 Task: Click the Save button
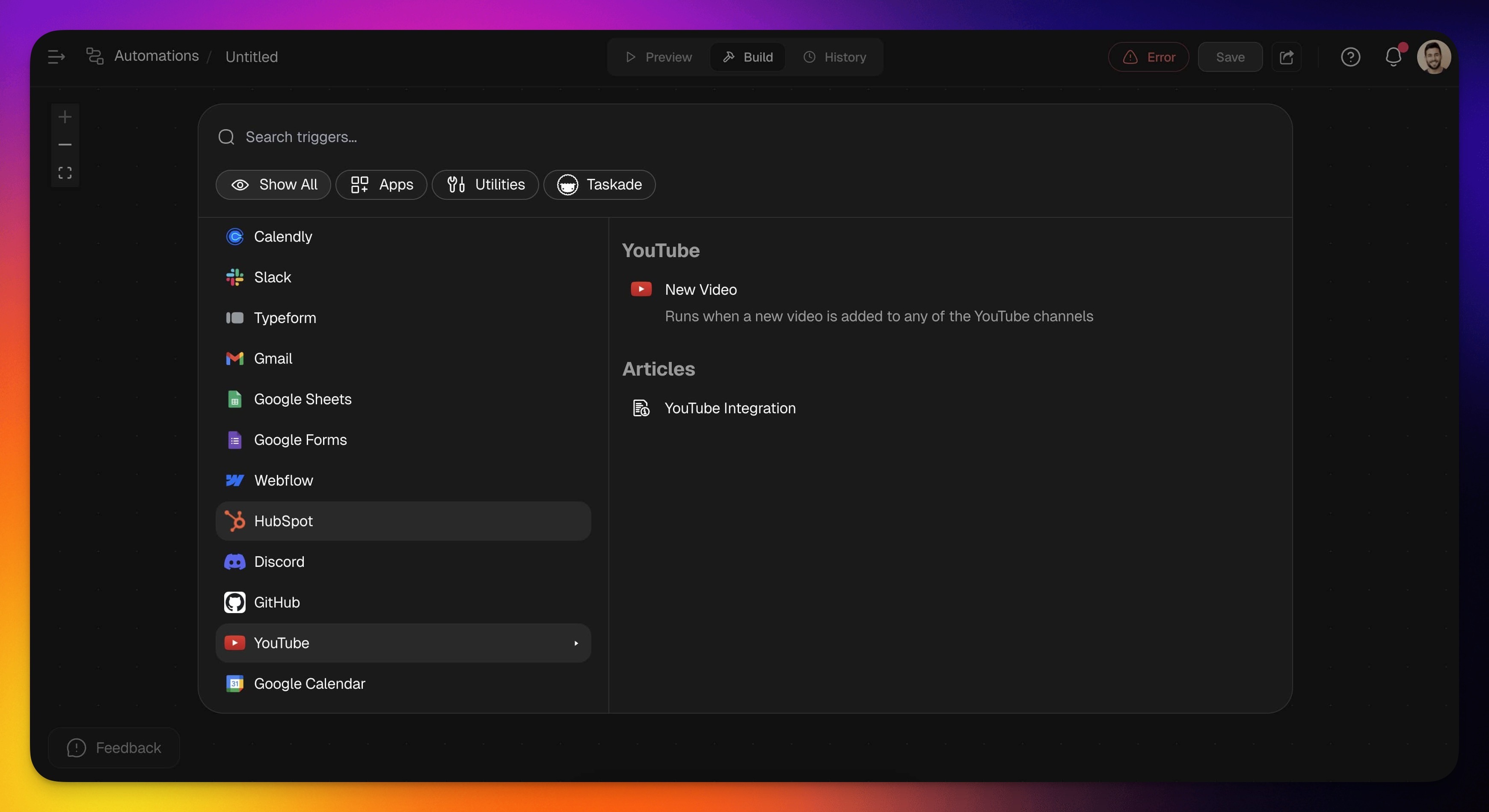pos(1229,56)
